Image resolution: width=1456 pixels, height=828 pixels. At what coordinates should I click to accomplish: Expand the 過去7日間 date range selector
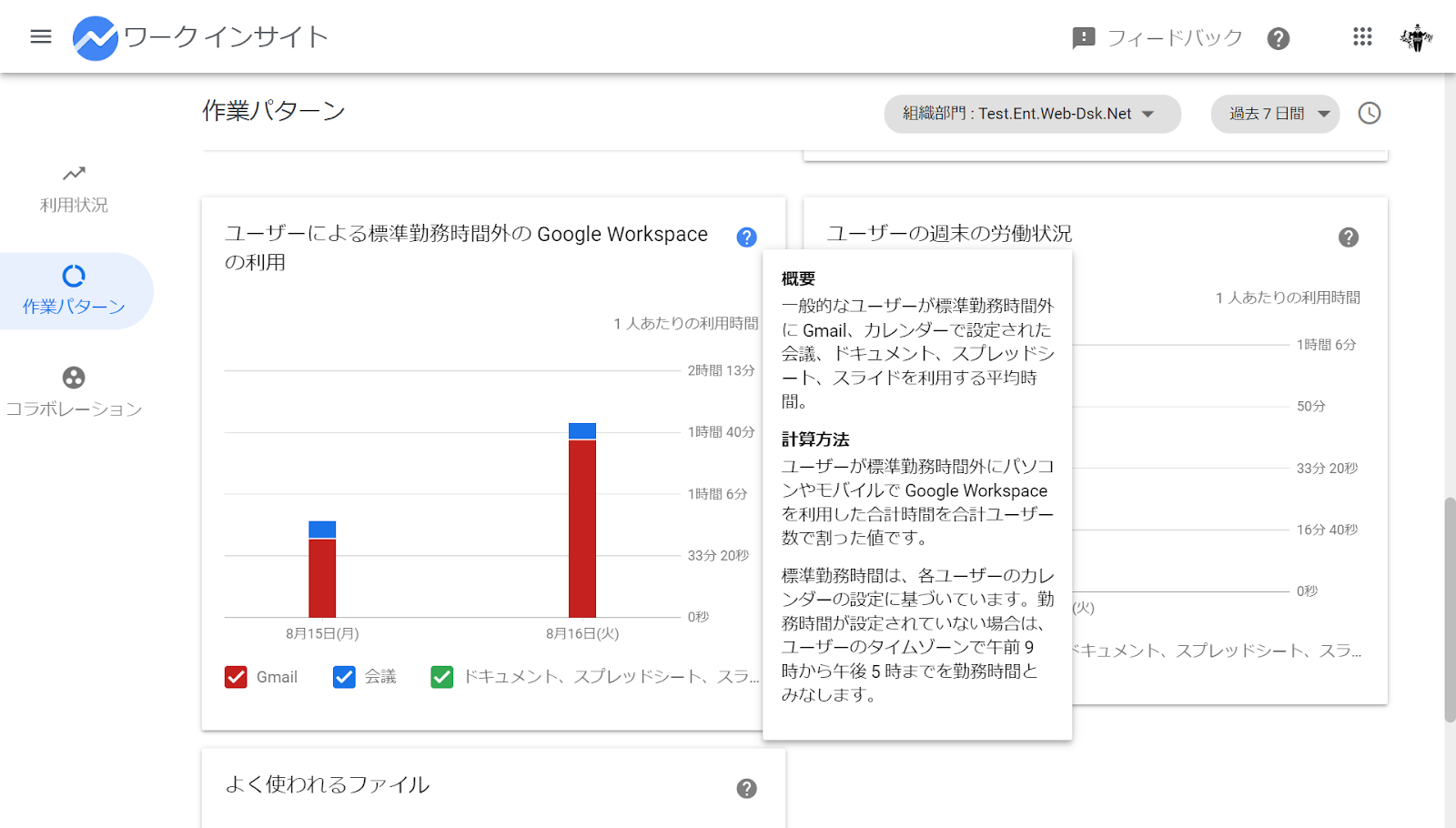(1274, 113)
